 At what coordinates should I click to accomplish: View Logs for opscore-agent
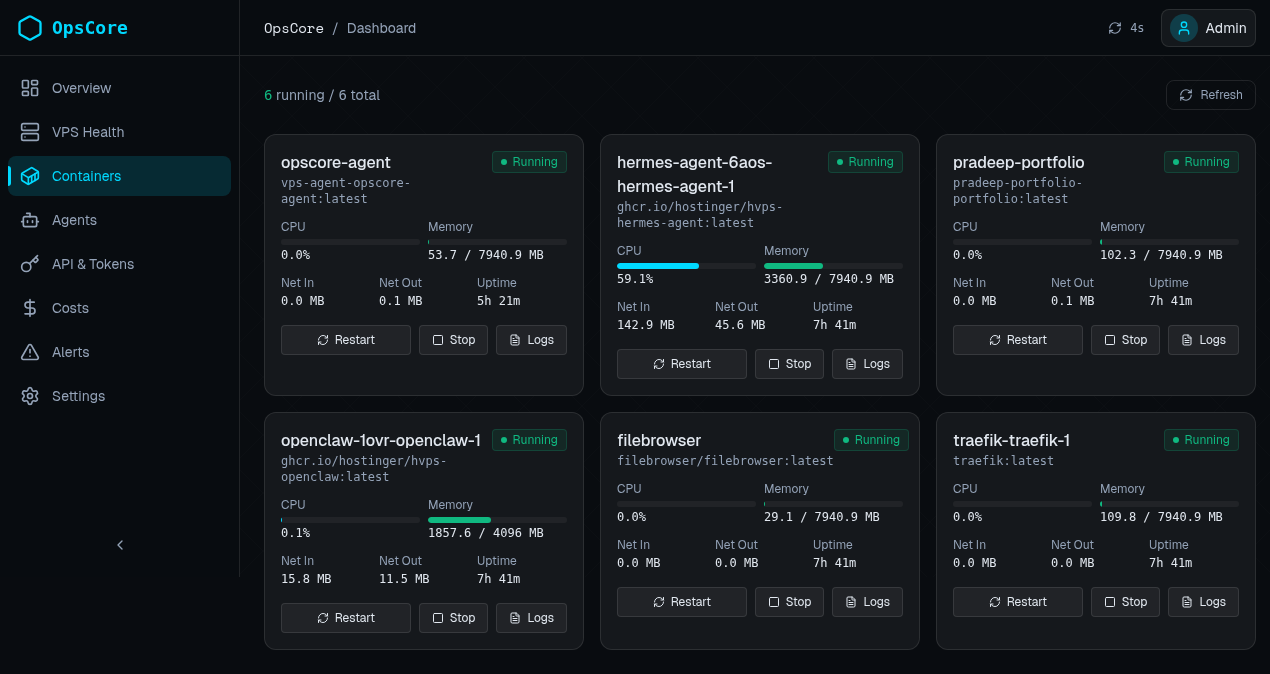532,340
